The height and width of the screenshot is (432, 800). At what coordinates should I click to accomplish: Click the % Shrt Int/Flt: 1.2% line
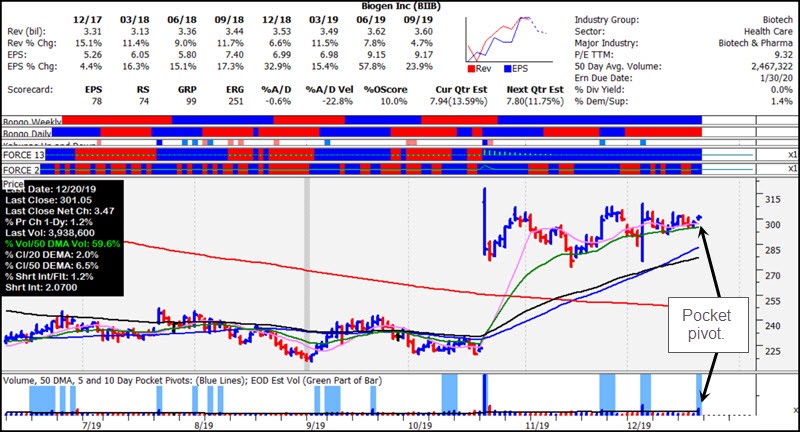pos(49,276)
